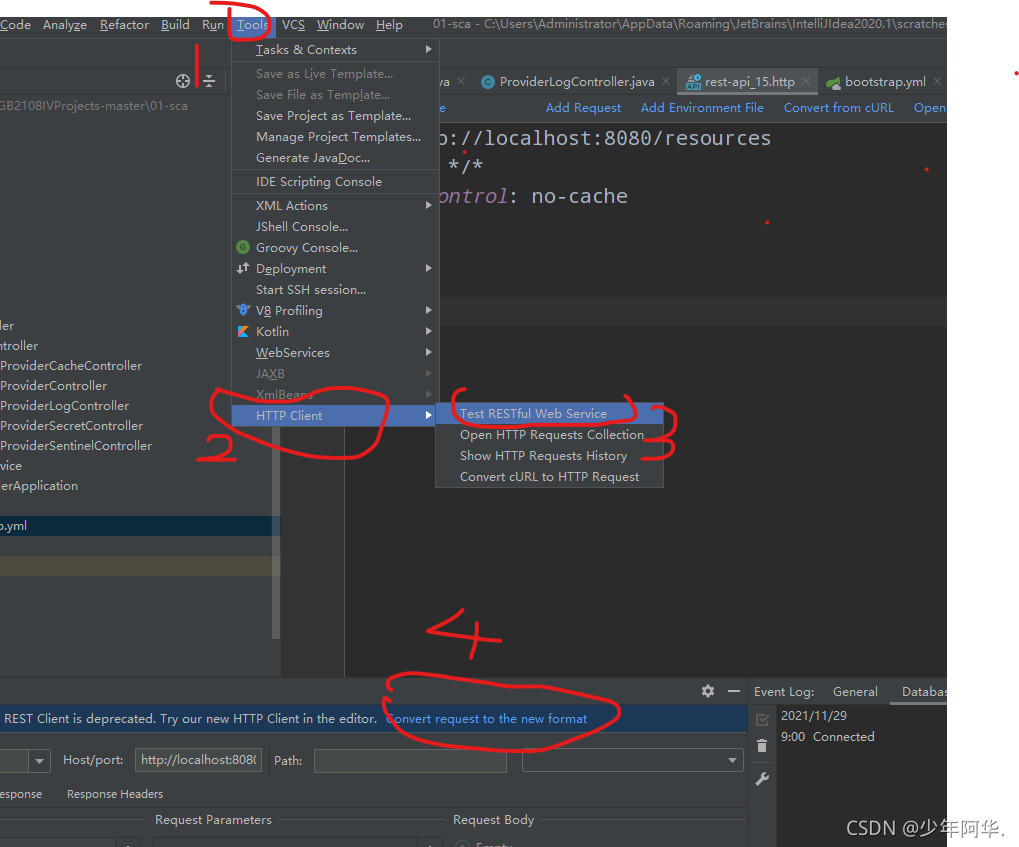Minimize the REST client tool window
Viewport: 1019px width, 847px height.
tap(734, 691)
